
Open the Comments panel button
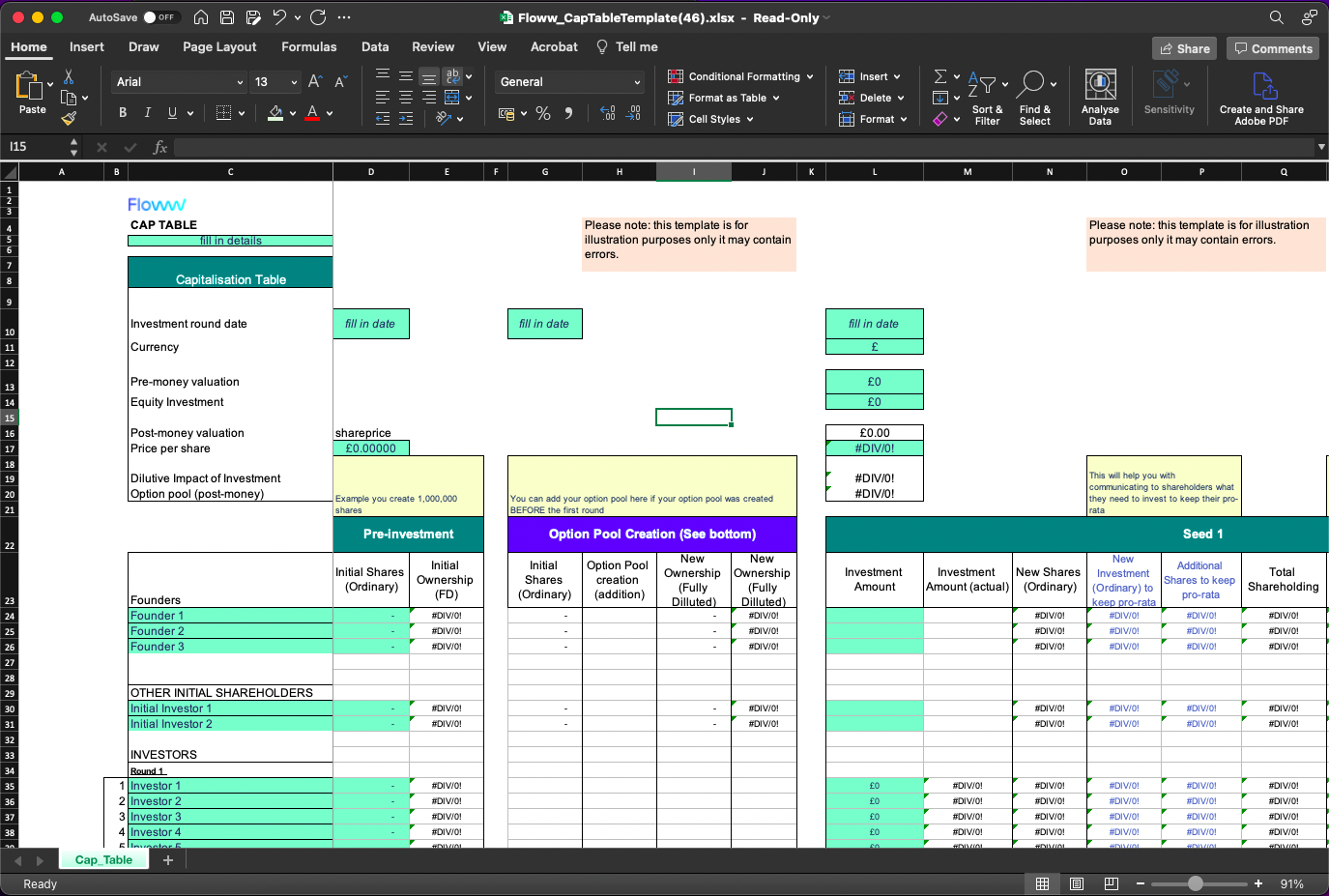coord(1273,46)
